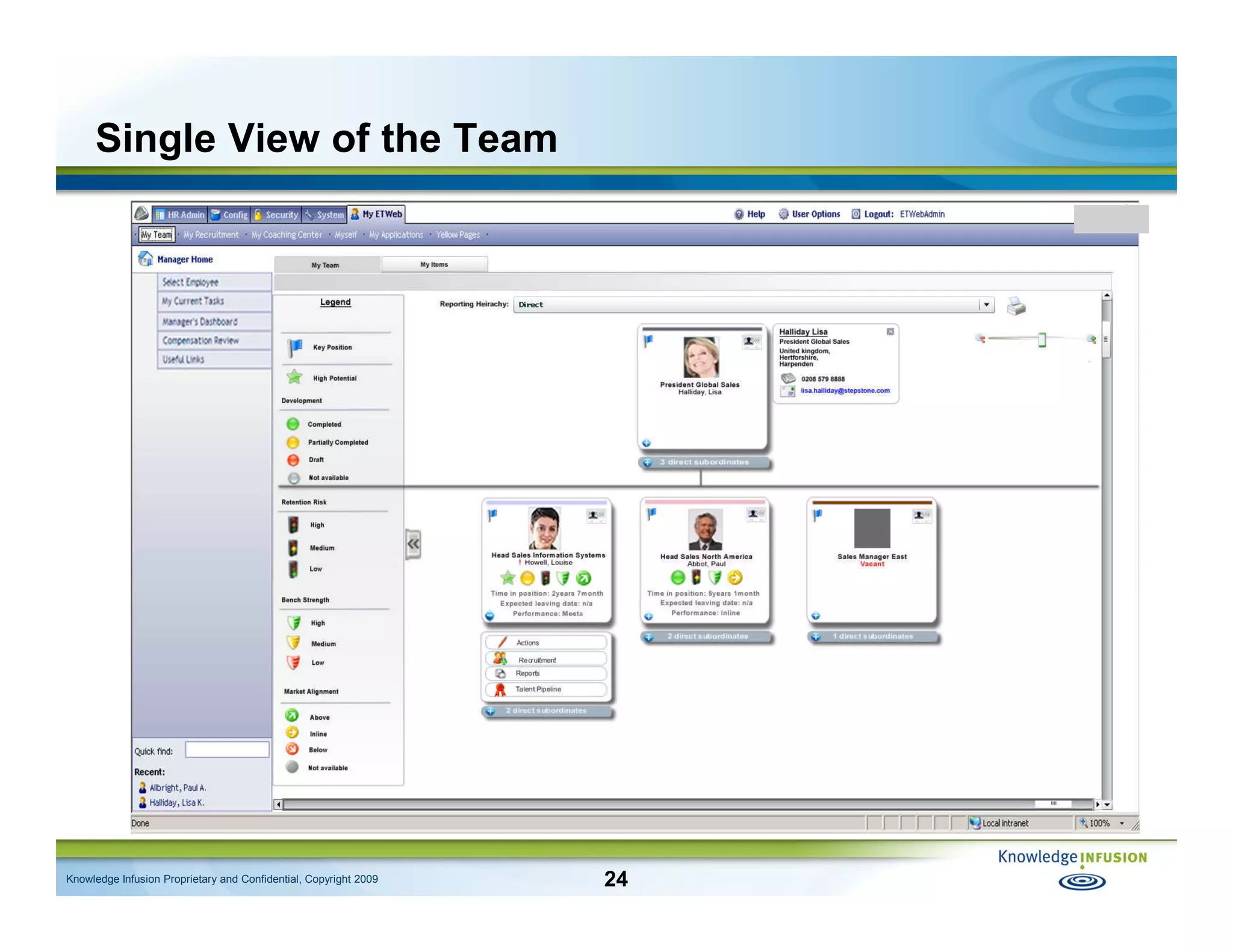Open Manager Home via house icon

pyautogui.click(x=146, y=259)
